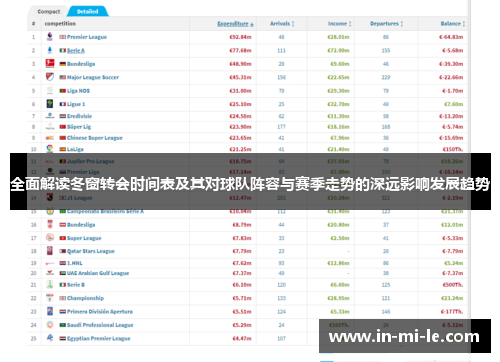This screenshot has width=500, height=362.
Task: Click the Egyptian Premier League logo
Action: point(50,338)
